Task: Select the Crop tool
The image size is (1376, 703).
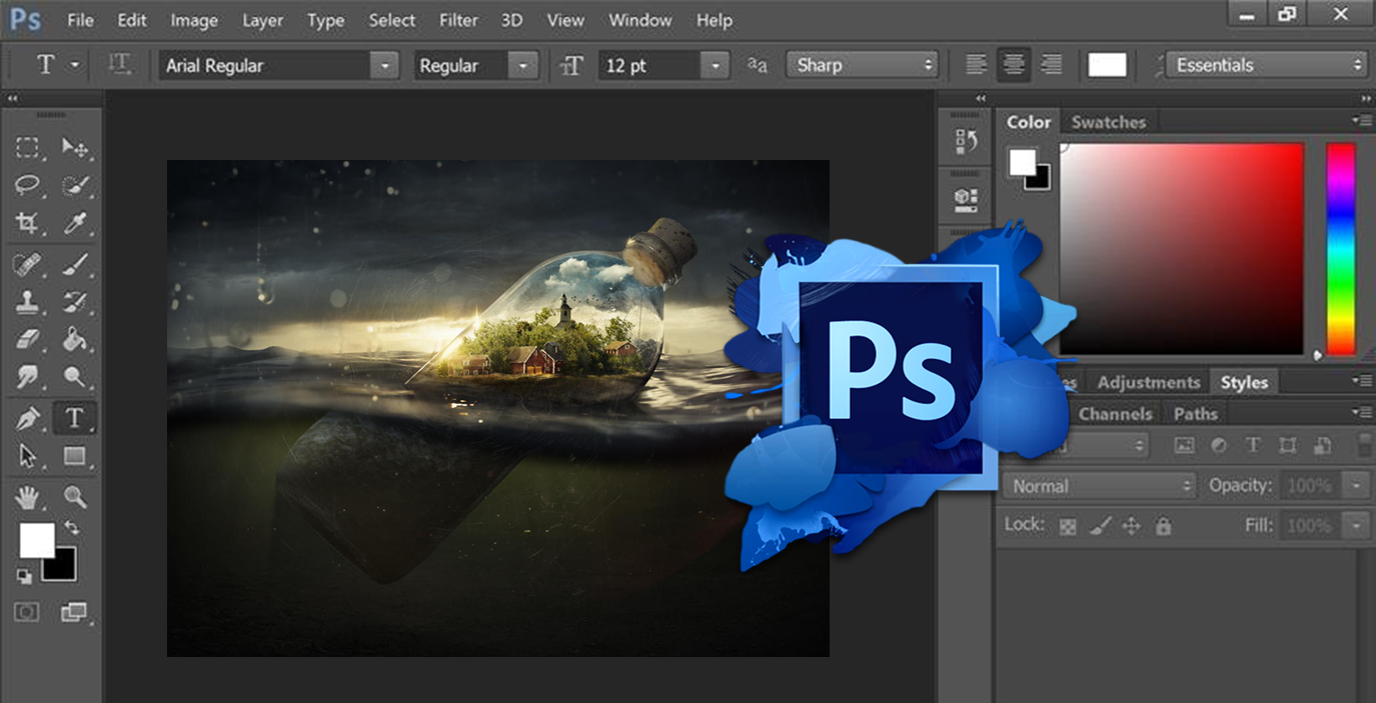Action: tap(27, 223)
